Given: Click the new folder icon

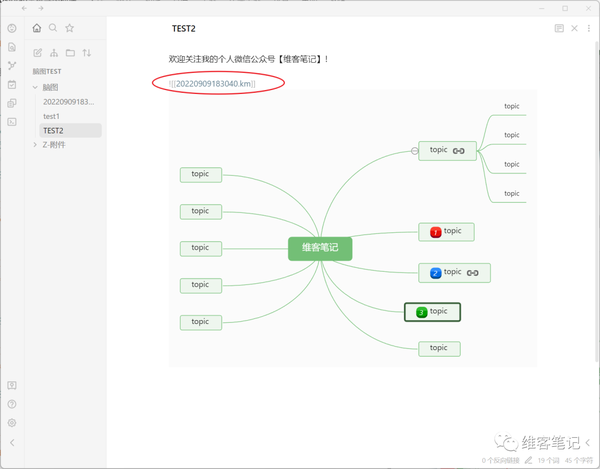Looking at the screenshot, I should pyautogui.click(x=70, y=52).
